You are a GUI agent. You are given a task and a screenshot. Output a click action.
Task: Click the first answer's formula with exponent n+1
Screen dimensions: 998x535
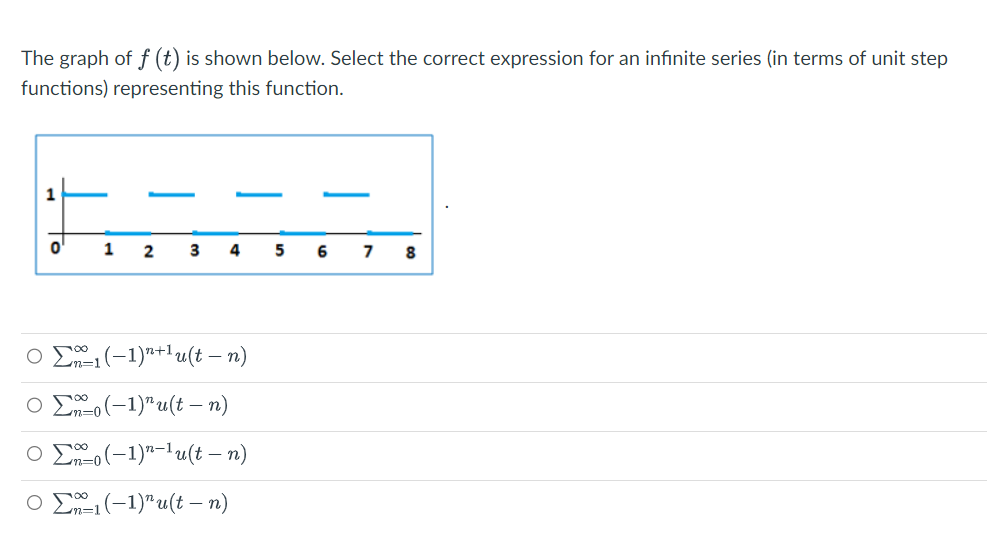[146, 356]
